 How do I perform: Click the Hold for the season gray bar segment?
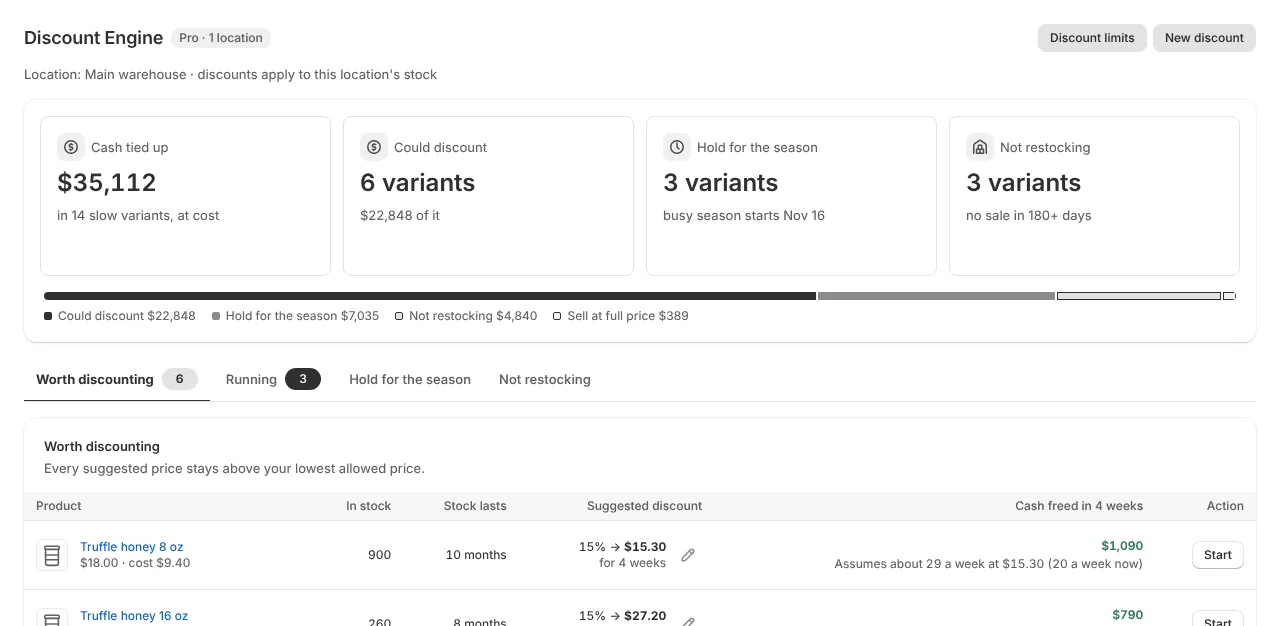pyautogui.click(x=936, y=296)
